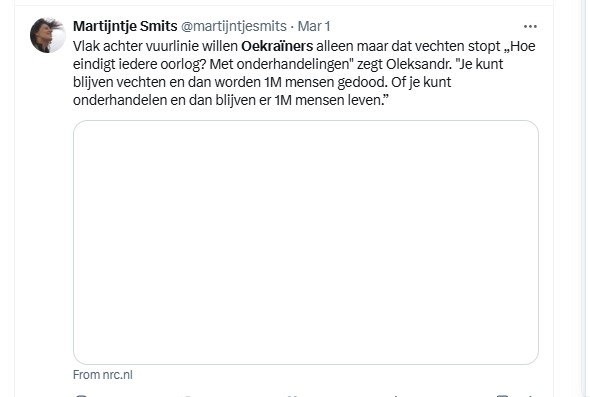Click the repost icon below the tweet
The height and width of the screenshot is (397, 590).
187,396
